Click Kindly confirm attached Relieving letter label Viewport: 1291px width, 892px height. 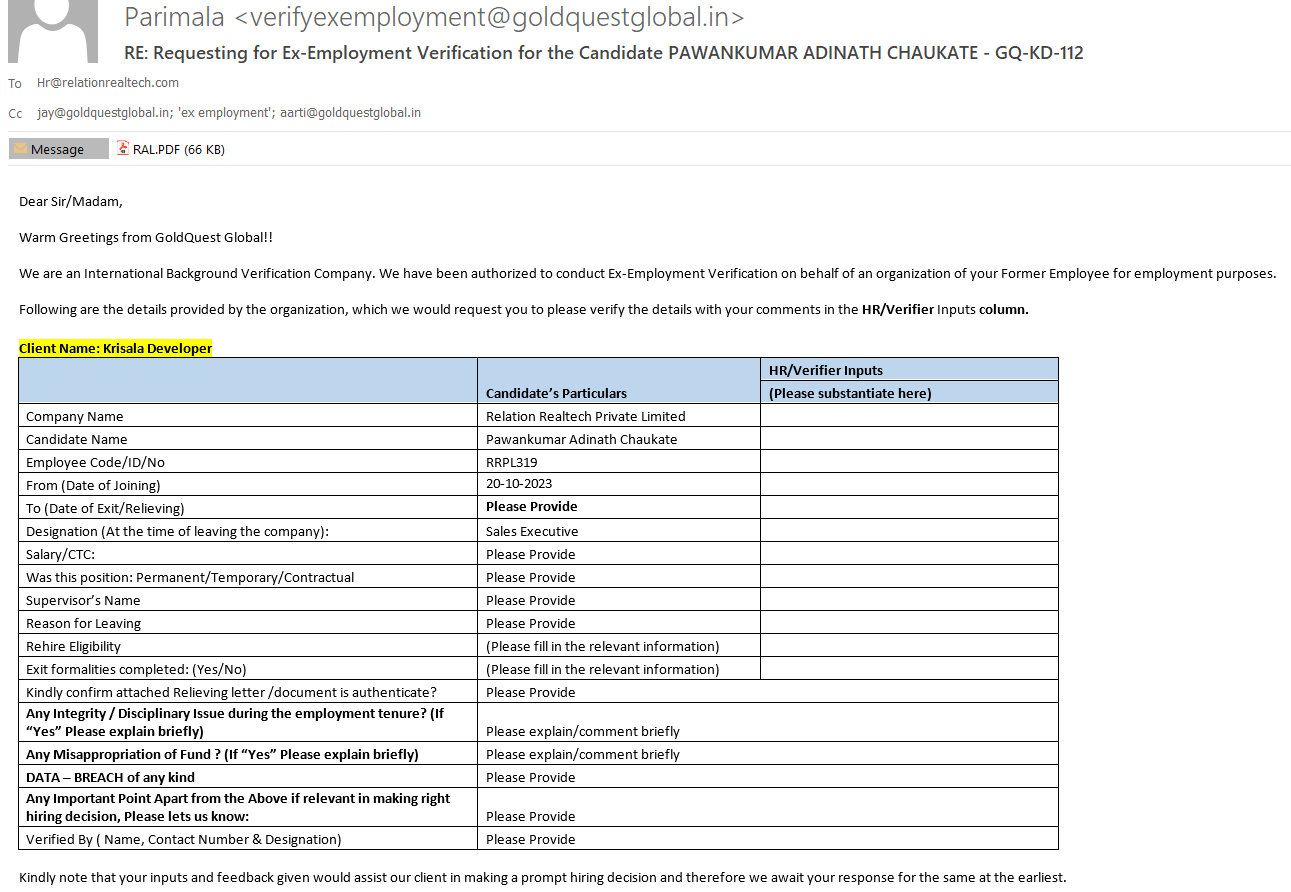coord(232,692)
